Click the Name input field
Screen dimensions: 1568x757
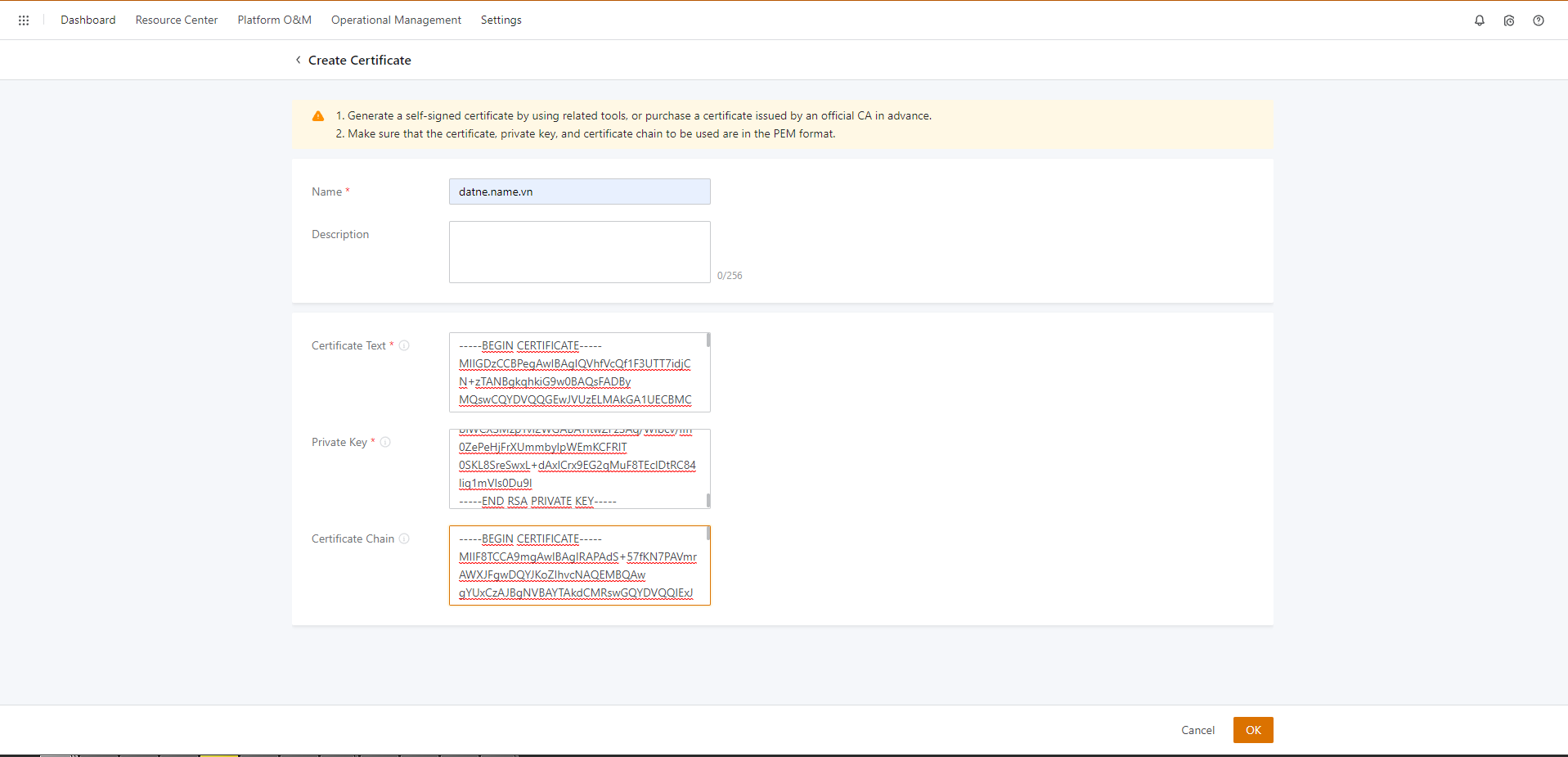[579, 192]
